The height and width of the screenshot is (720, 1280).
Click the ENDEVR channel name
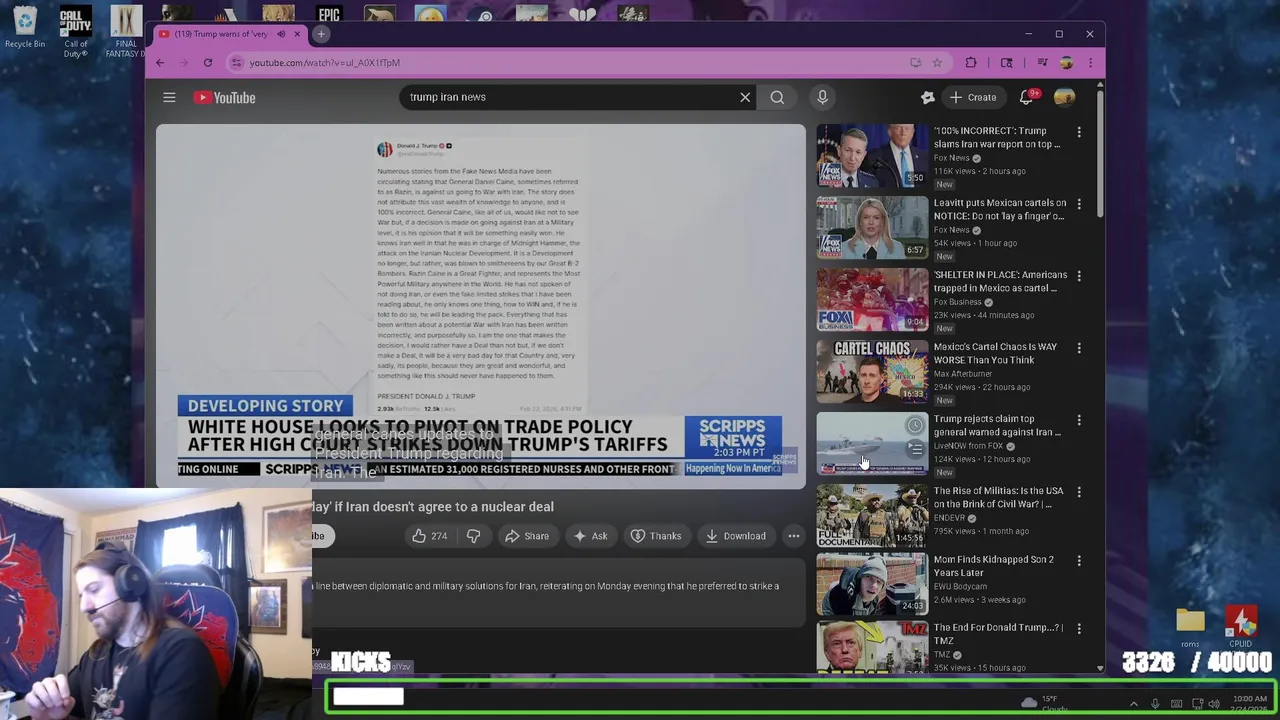pyautogui.click(x=949, y=518)
